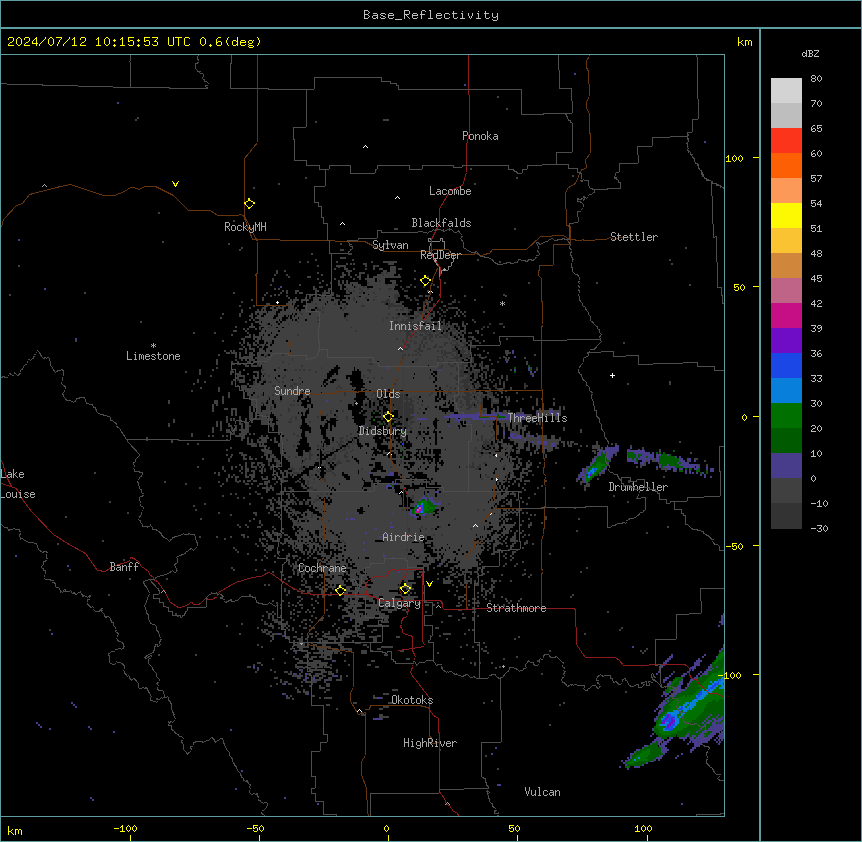Click the yellow marker south of RedDeer
Screen dimensions: 862x842
coord(425,281)
